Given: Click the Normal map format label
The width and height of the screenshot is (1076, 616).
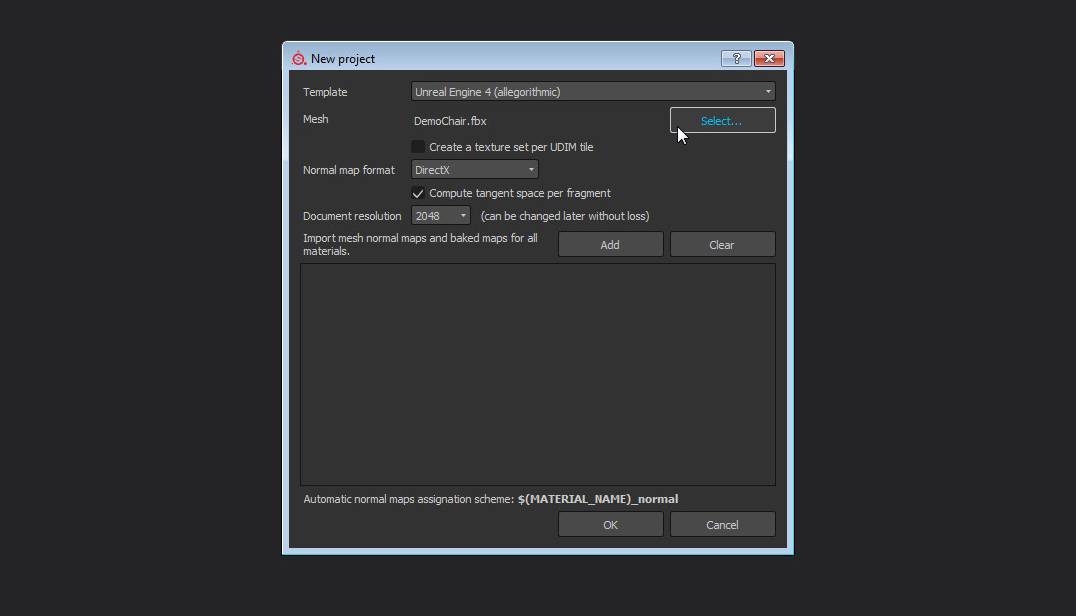Looking at the screenshot, I should click(348, 170).
